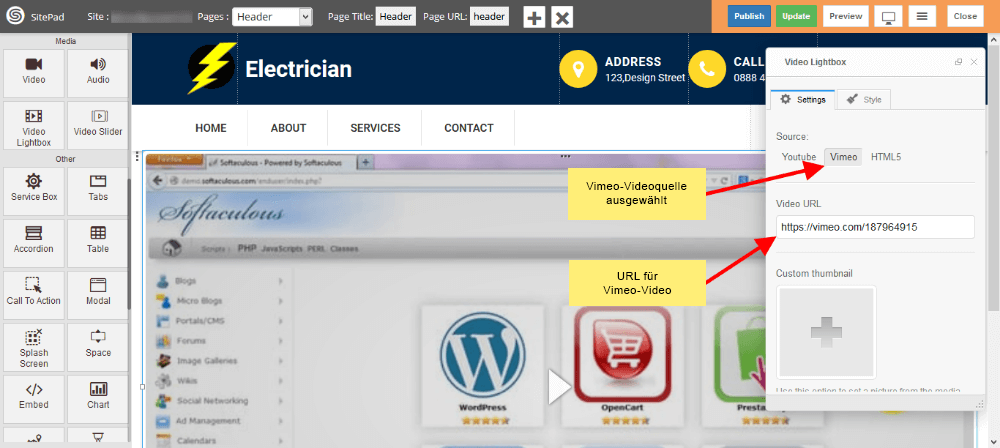Open the SERVICES menu item
The height and width of the screenshot is (448, 1000).
tap(375, 128)
